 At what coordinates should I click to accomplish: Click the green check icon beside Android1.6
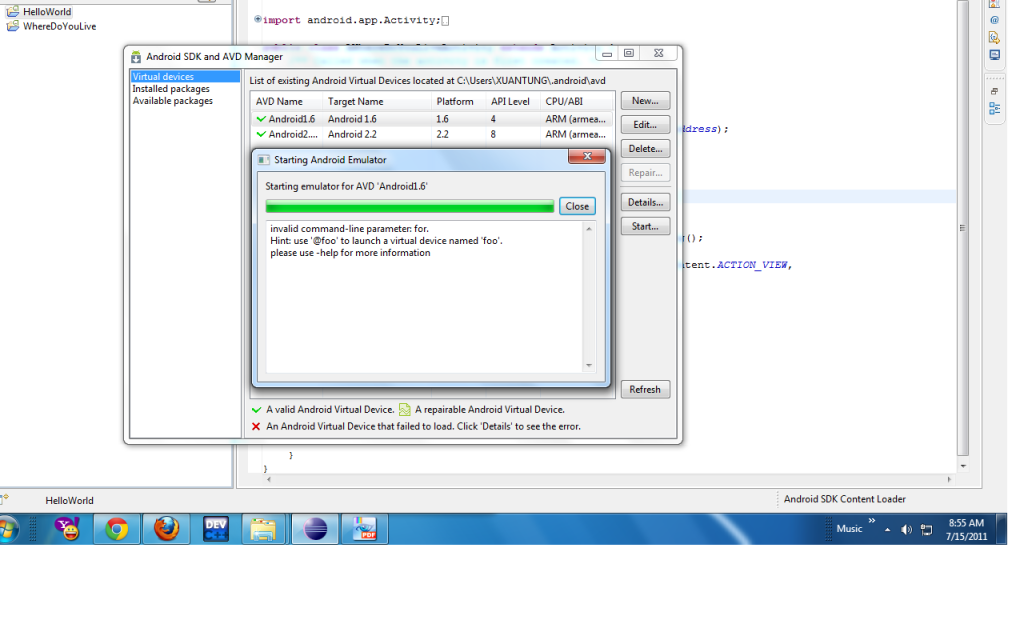261,119
